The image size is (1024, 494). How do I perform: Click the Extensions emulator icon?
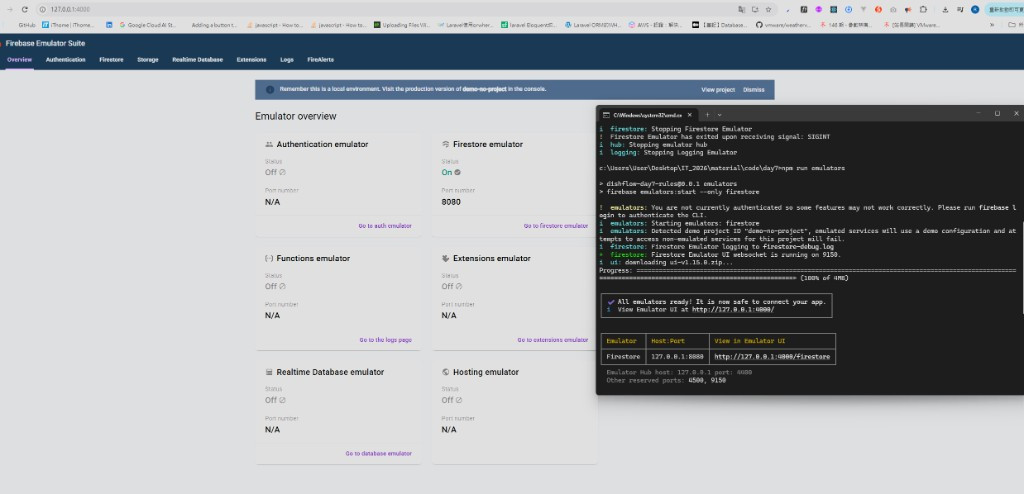445,258
